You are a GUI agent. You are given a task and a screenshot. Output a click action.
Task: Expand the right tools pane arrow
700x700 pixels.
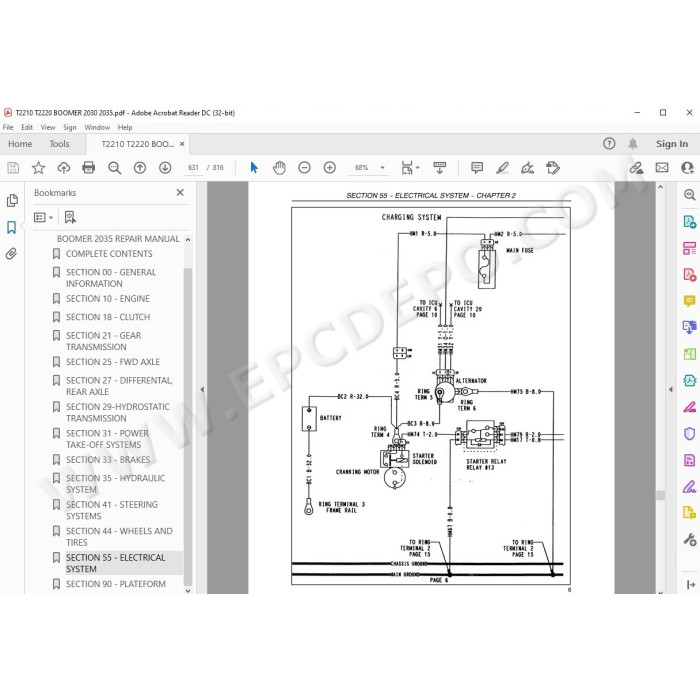(671, 389)
